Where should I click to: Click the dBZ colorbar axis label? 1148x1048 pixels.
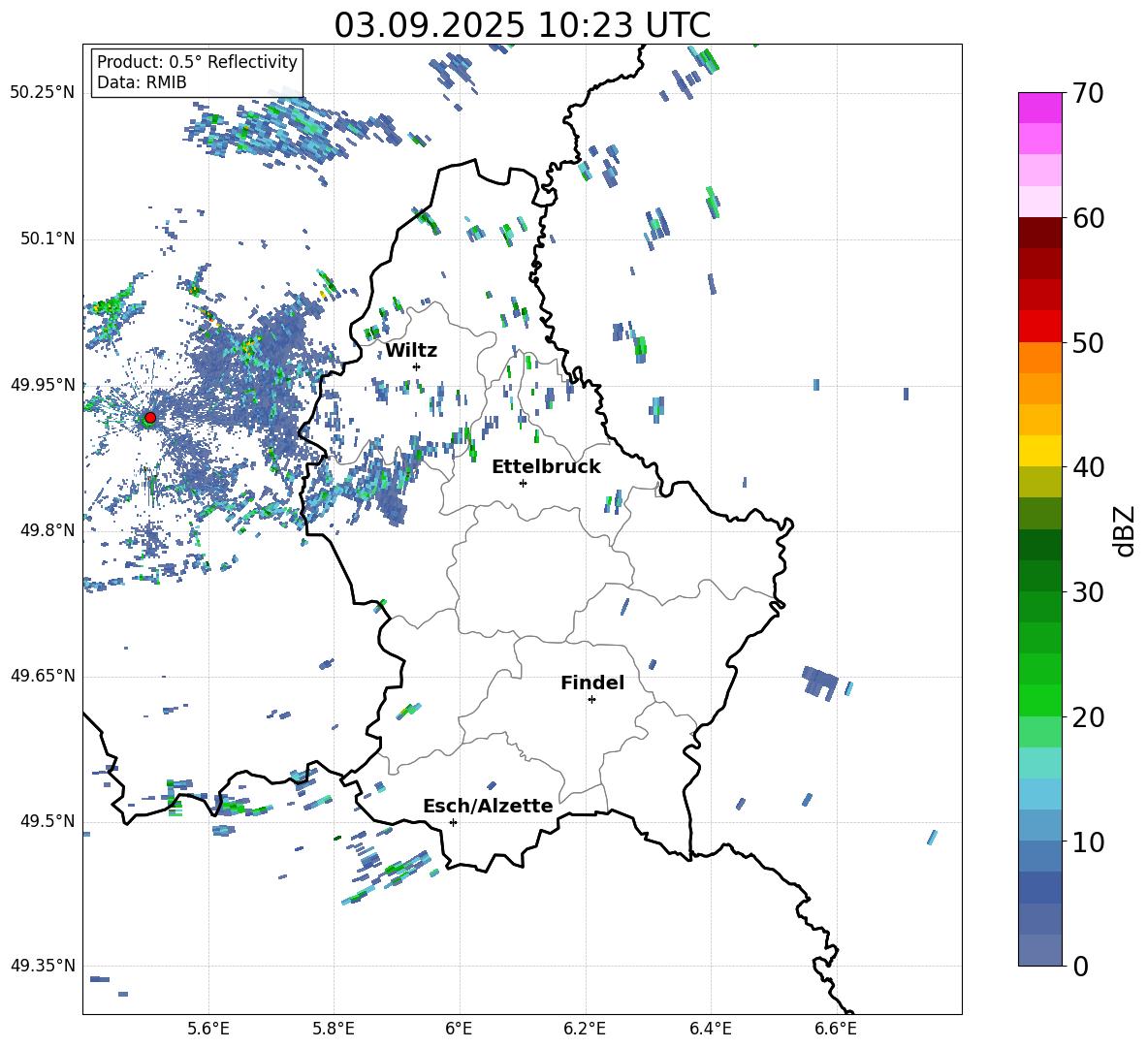[1126, 531]
